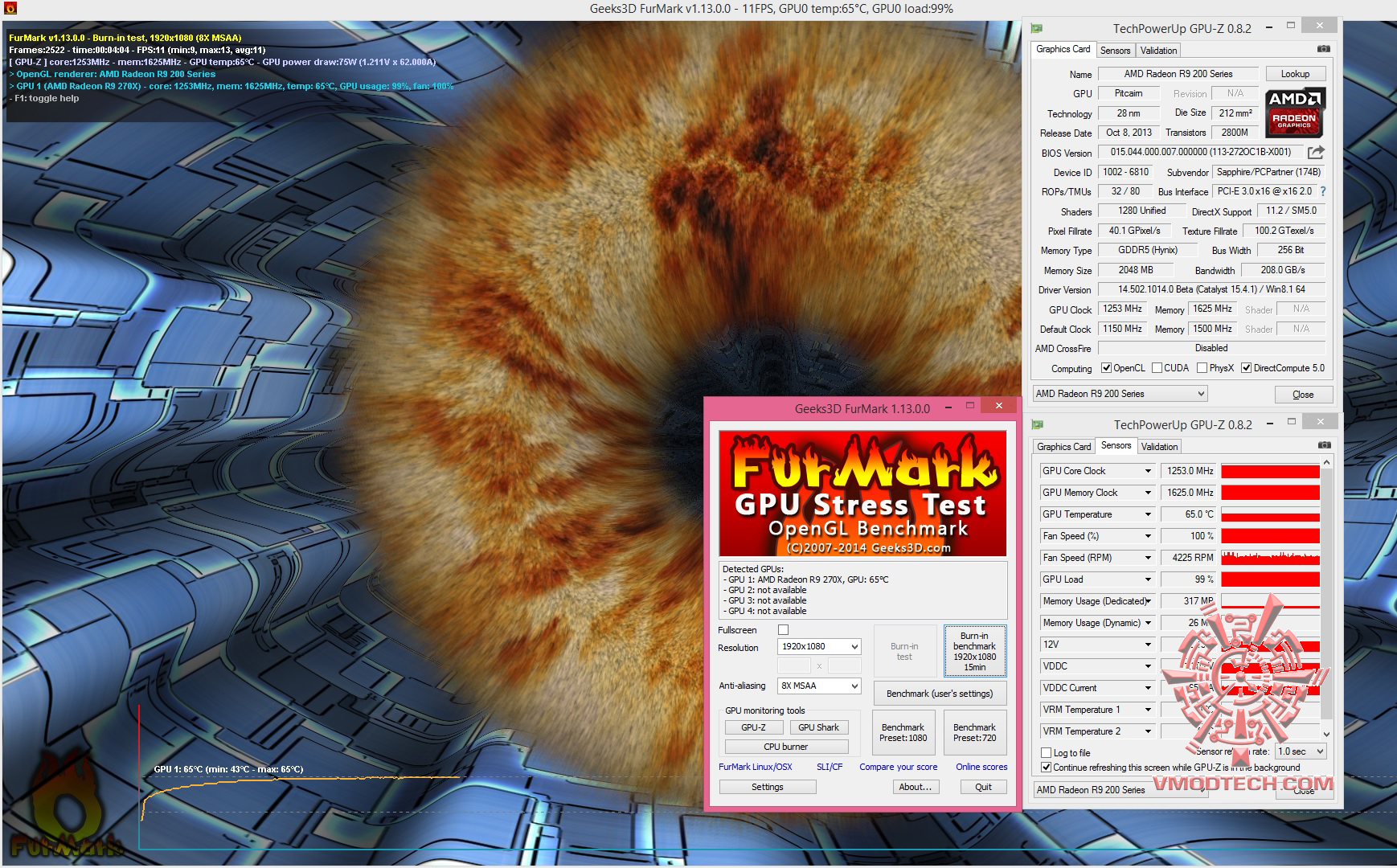Click the Compare your score link
This screenshot has height=868, width=1397.
[899, 767]
